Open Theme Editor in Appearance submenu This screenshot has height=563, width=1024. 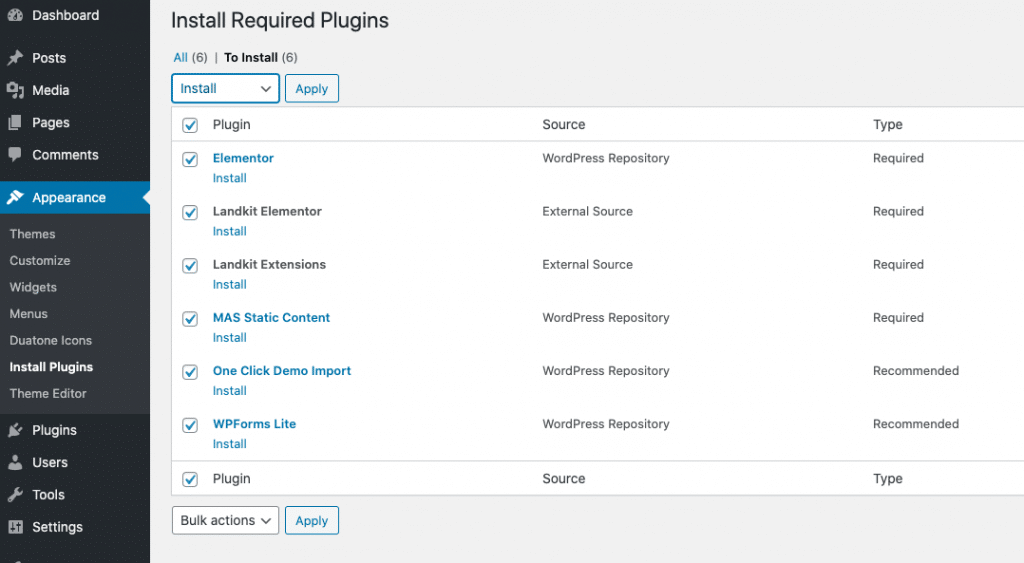48,394
